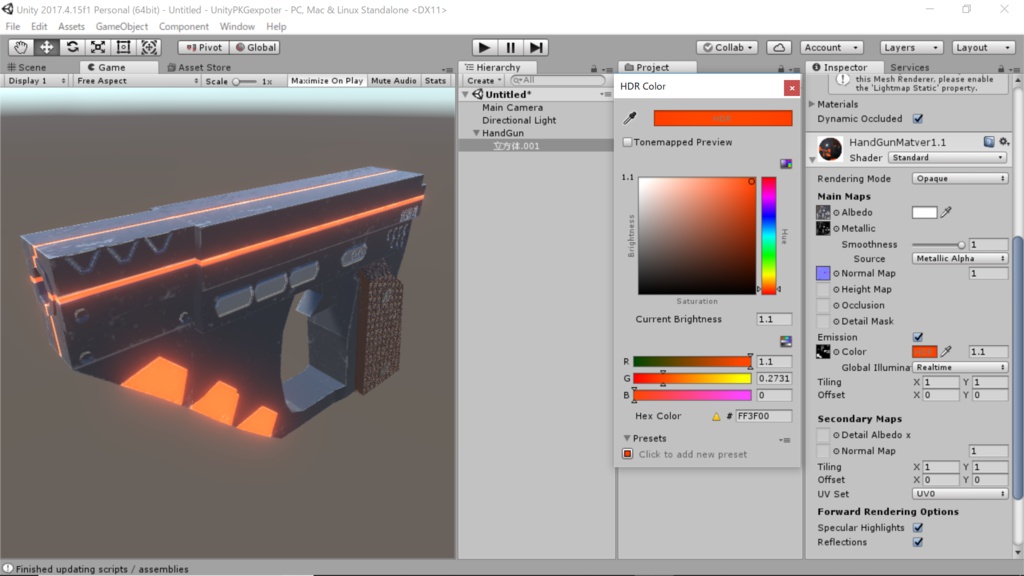Collapse the HandGun hierarchy item
Viewport: 1024px width, 576px height.
(476, 133)
